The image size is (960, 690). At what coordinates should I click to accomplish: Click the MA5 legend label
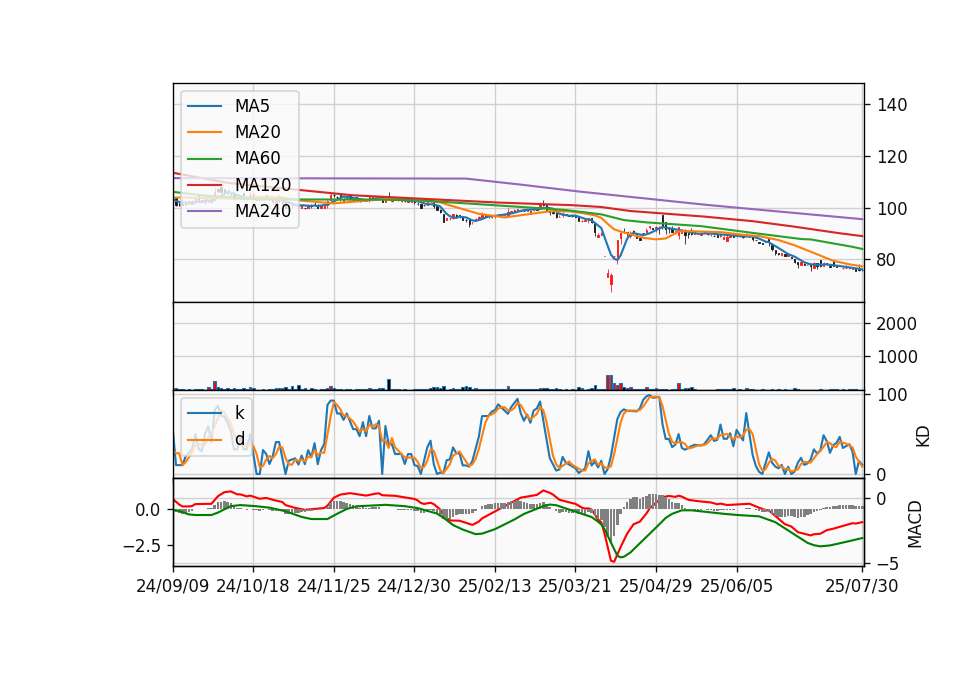252,106
